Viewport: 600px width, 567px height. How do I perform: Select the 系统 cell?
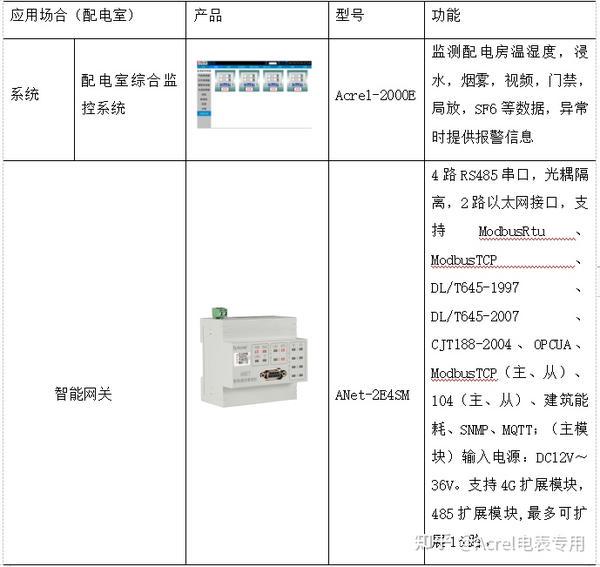click(x=39, y=99)
